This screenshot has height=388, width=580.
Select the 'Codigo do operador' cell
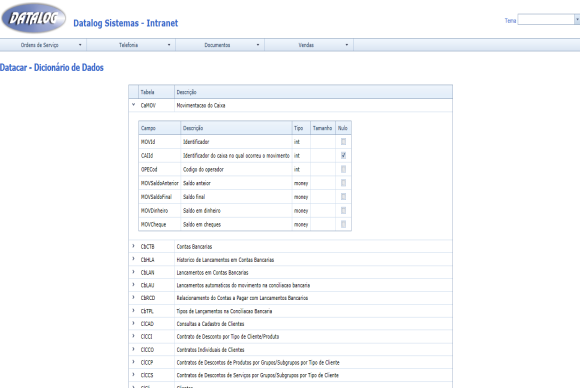[236, 169]
